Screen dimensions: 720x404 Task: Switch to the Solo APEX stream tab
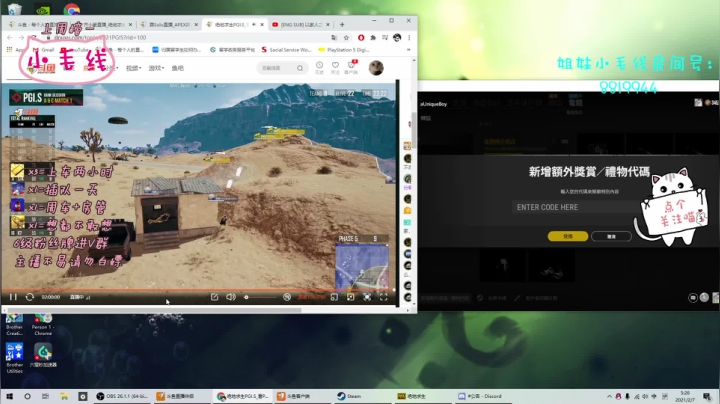click(x=169, y=25)
